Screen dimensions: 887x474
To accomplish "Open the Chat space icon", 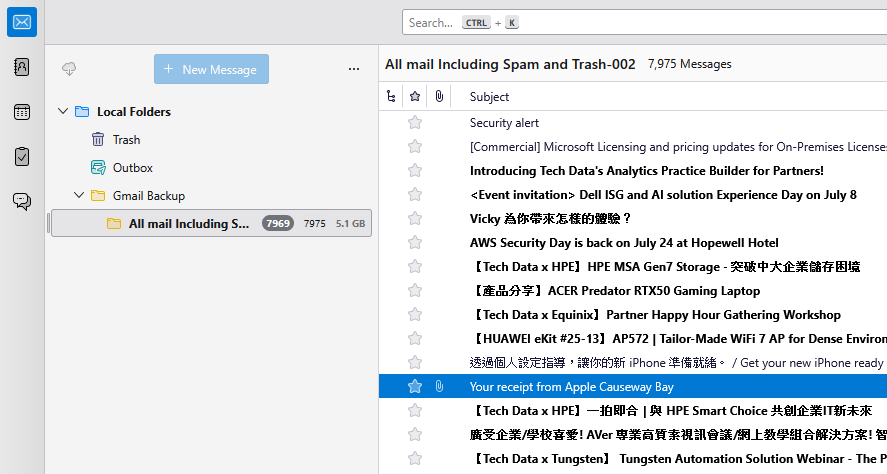I will (22, 201).
